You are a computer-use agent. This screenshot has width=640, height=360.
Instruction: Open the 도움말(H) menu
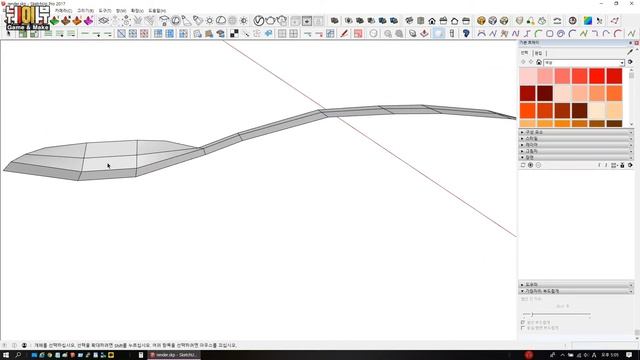point(157,10)
